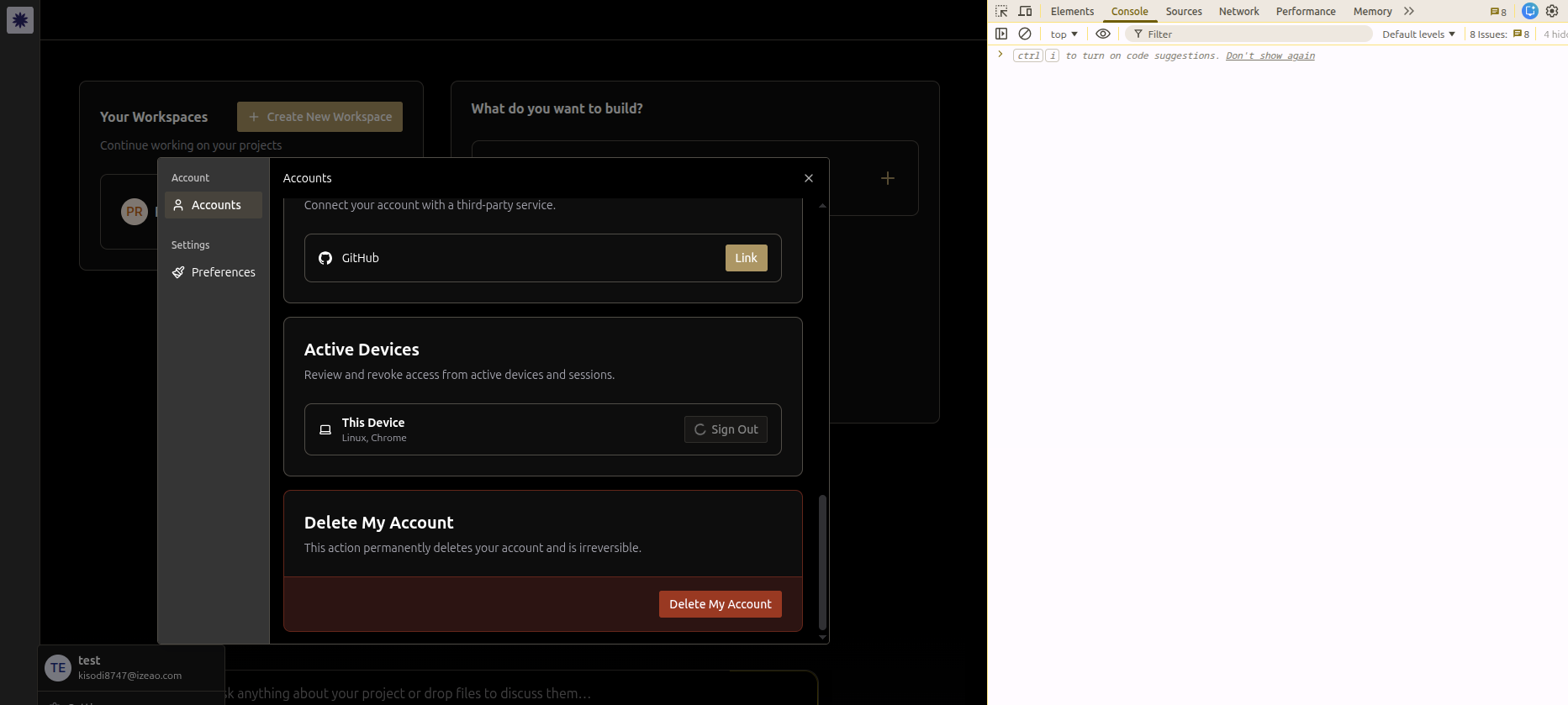Click the TE user avatar
The width and height of the screenshot is (1568, 705).
point(58,668)
